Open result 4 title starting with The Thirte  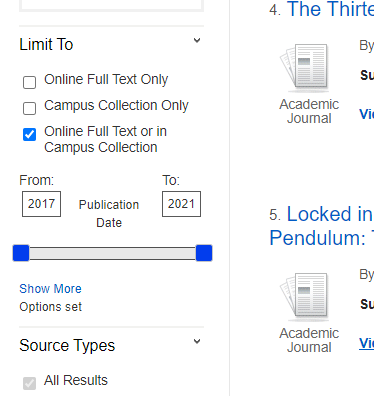tap(330, 9)
